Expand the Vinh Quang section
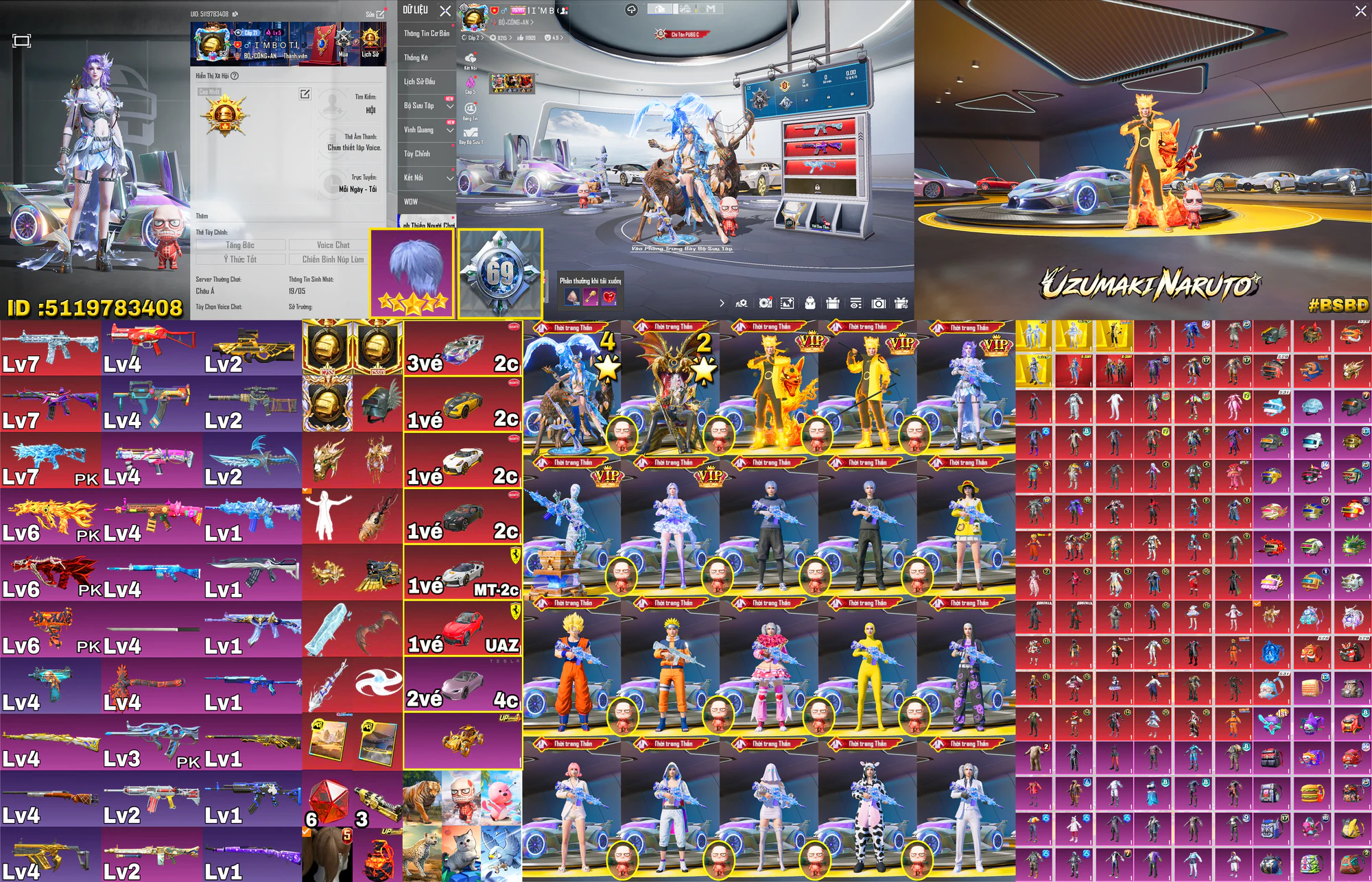 click(427, 130)
